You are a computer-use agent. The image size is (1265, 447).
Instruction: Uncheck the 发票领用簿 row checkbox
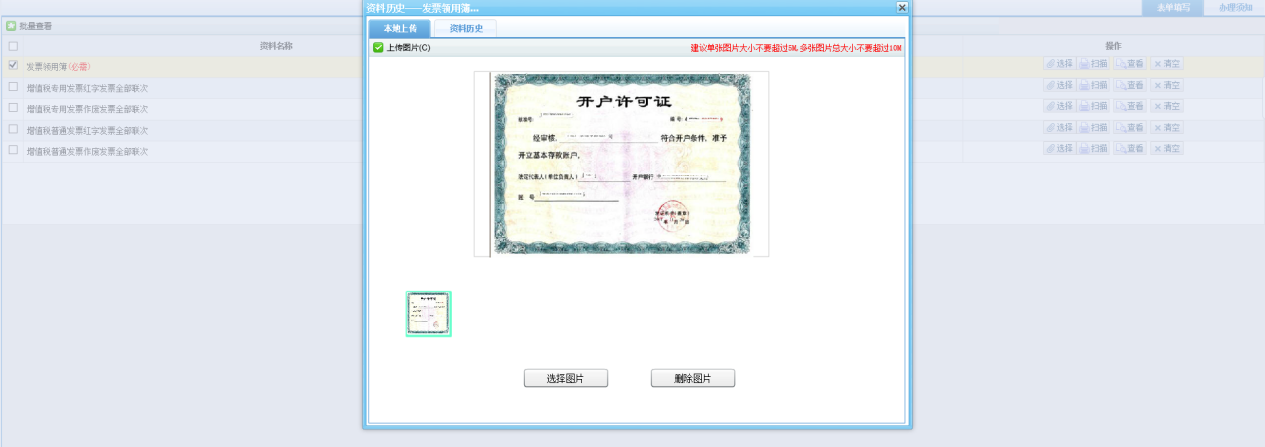click(x=13, y=65)
